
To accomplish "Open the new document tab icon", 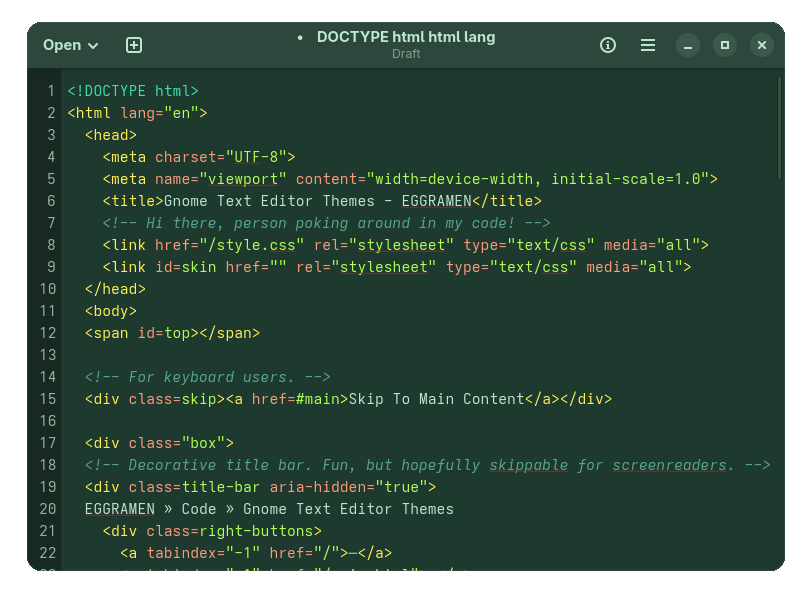I will (x=134, y=45).
